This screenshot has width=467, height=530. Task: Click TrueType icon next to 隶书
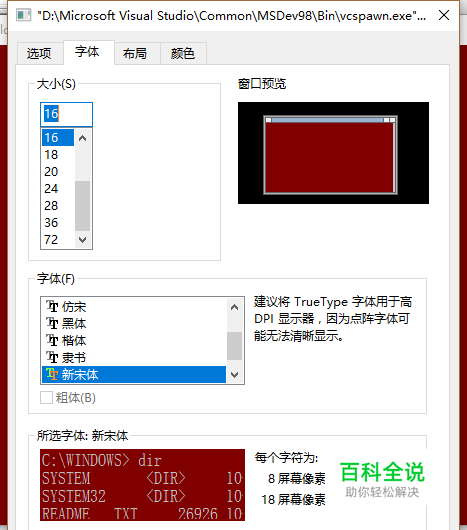pos(52,357)
